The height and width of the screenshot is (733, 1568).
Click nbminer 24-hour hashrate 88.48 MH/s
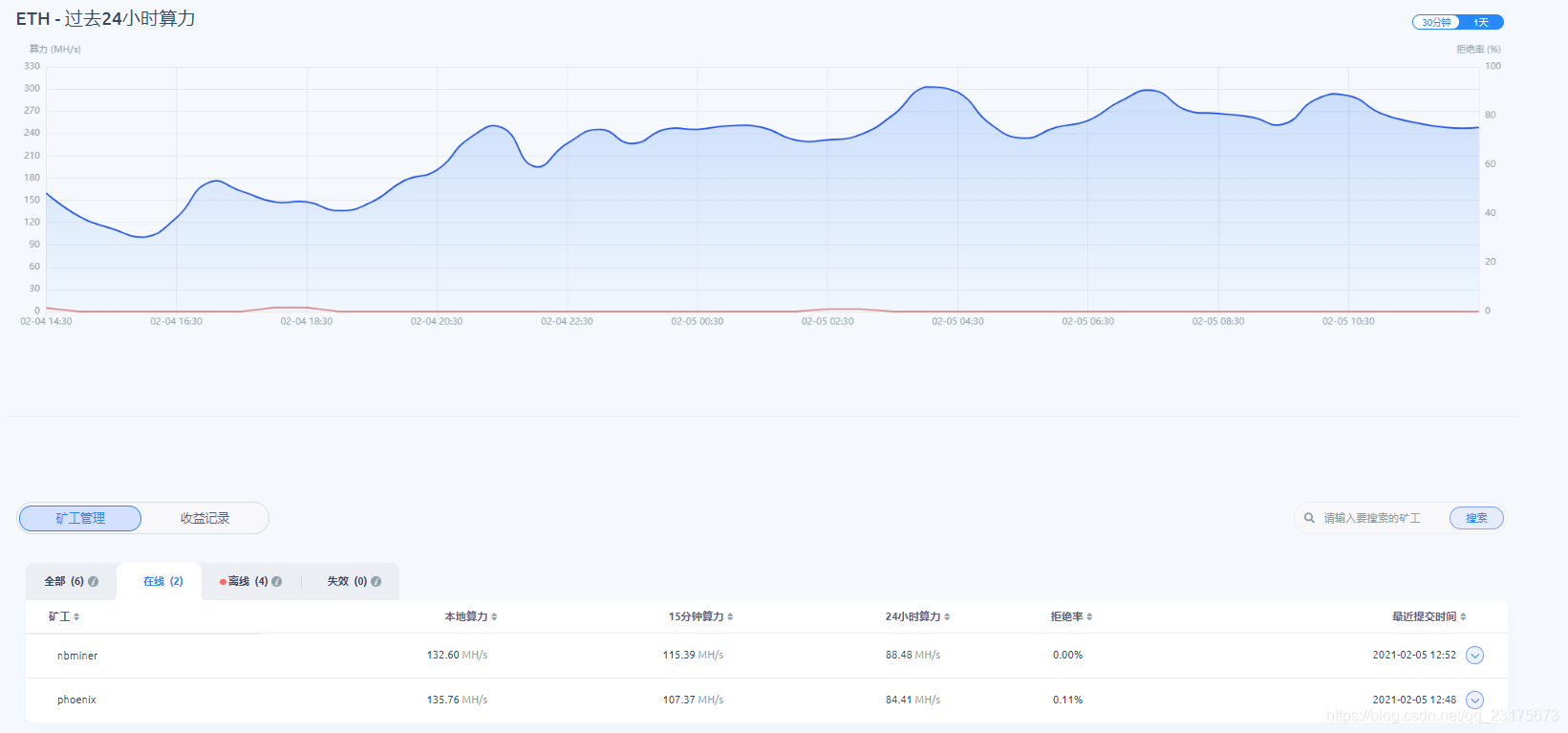[x=913, y=655]
